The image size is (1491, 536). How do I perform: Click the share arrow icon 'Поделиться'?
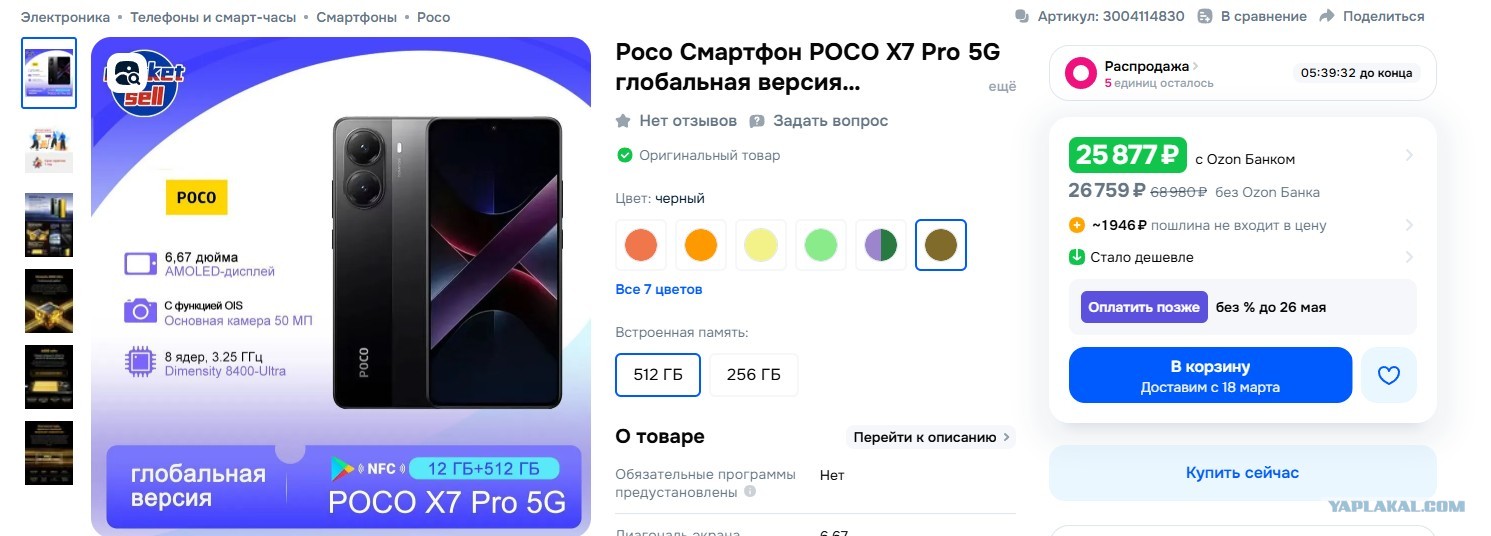tap(1327, 16)
